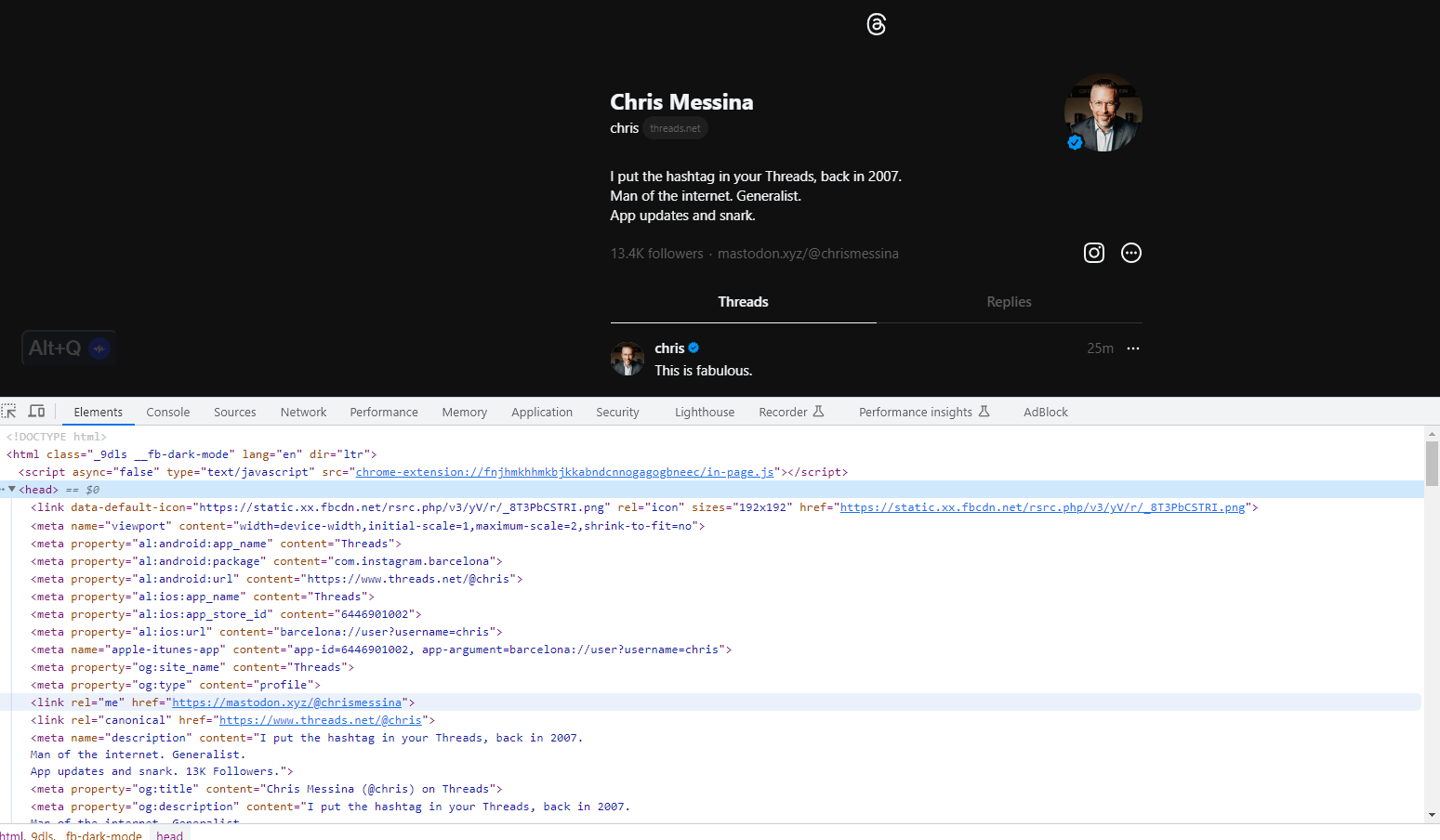Open the canonical www.threads.net/@chris link
The height and width of the screenshot is (840, 1440).
point(321,720)
